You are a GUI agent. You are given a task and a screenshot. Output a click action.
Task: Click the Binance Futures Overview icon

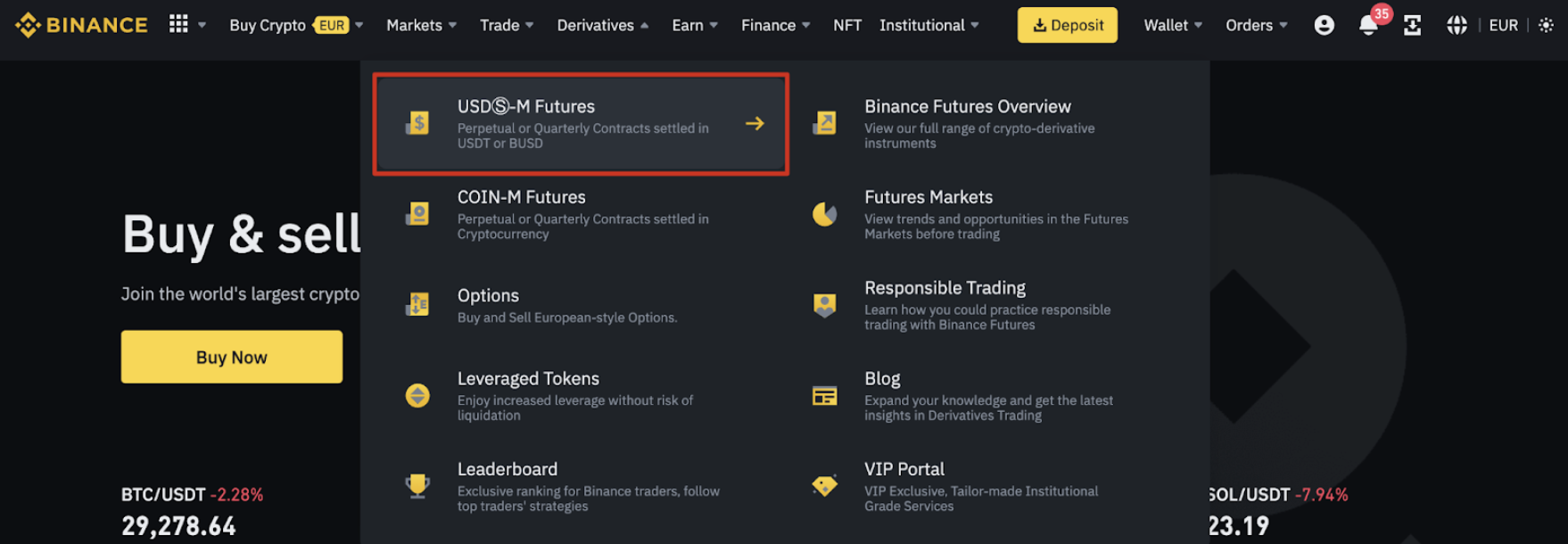coord(825,122)
